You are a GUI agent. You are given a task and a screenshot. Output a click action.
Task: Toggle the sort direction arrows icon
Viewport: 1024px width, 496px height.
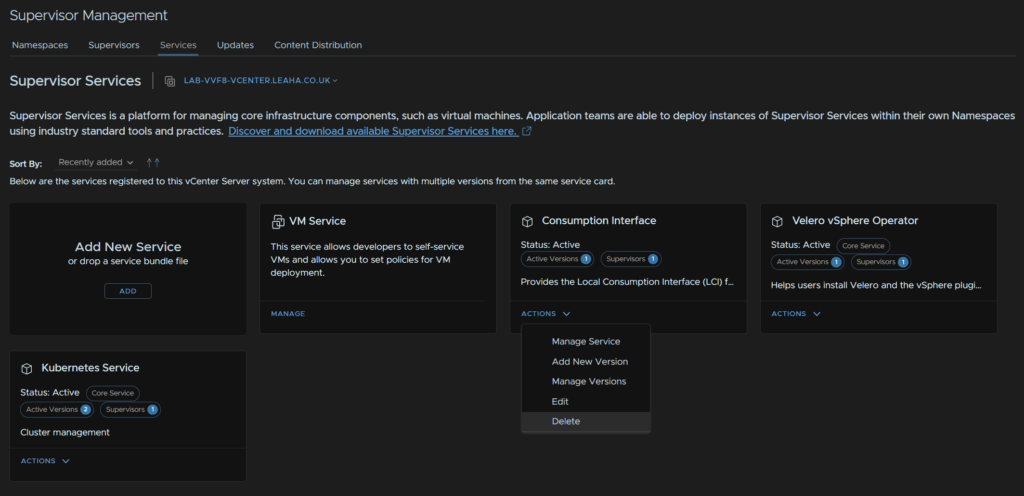(153, 163)
